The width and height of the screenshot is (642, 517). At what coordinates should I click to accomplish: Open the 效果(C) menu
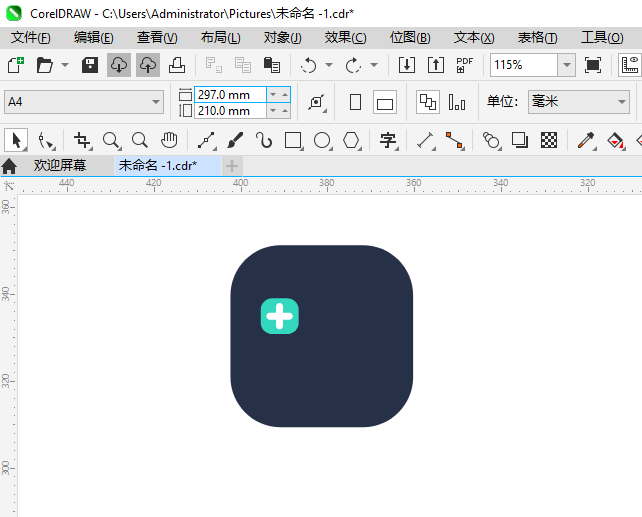coord(346,38)
